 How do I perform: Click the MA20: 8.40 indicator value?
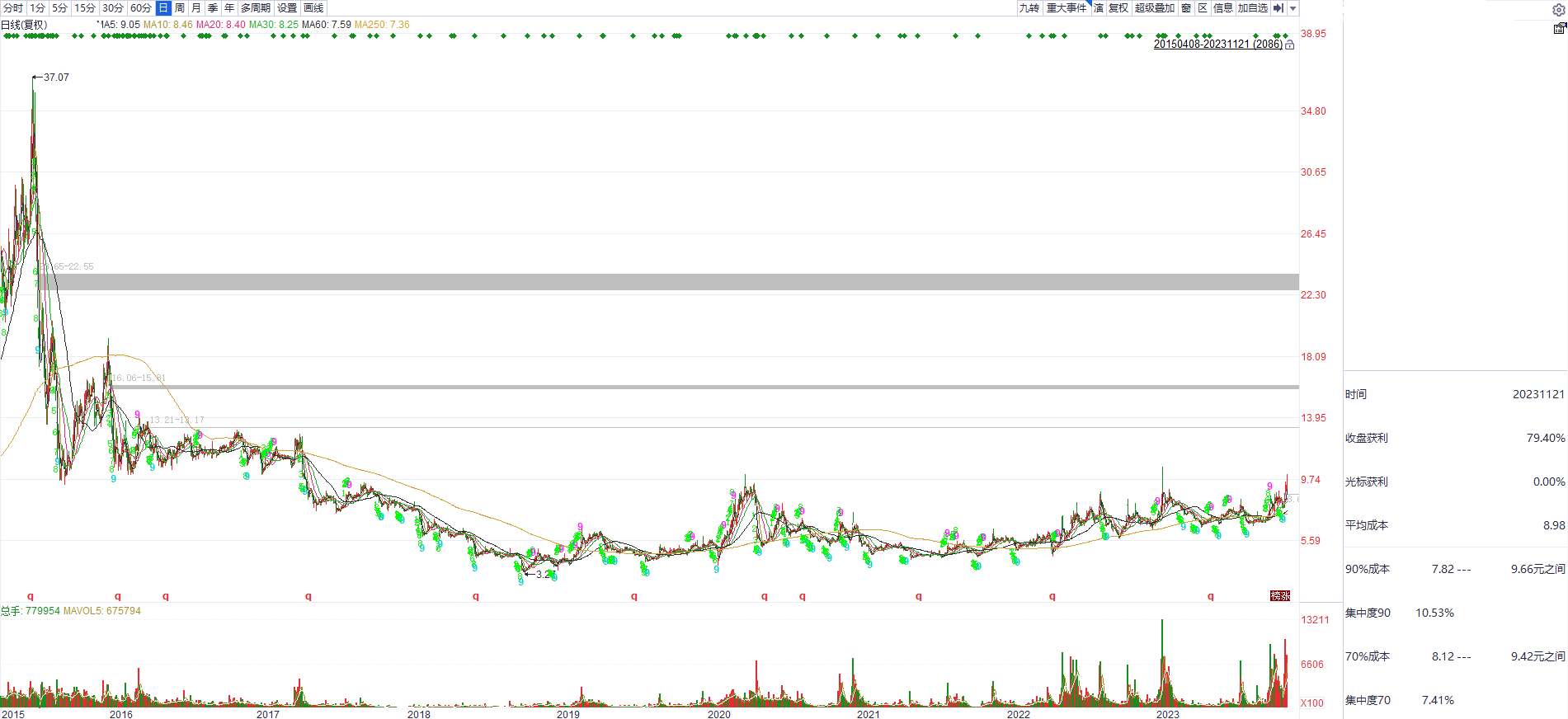click(221, 25)
